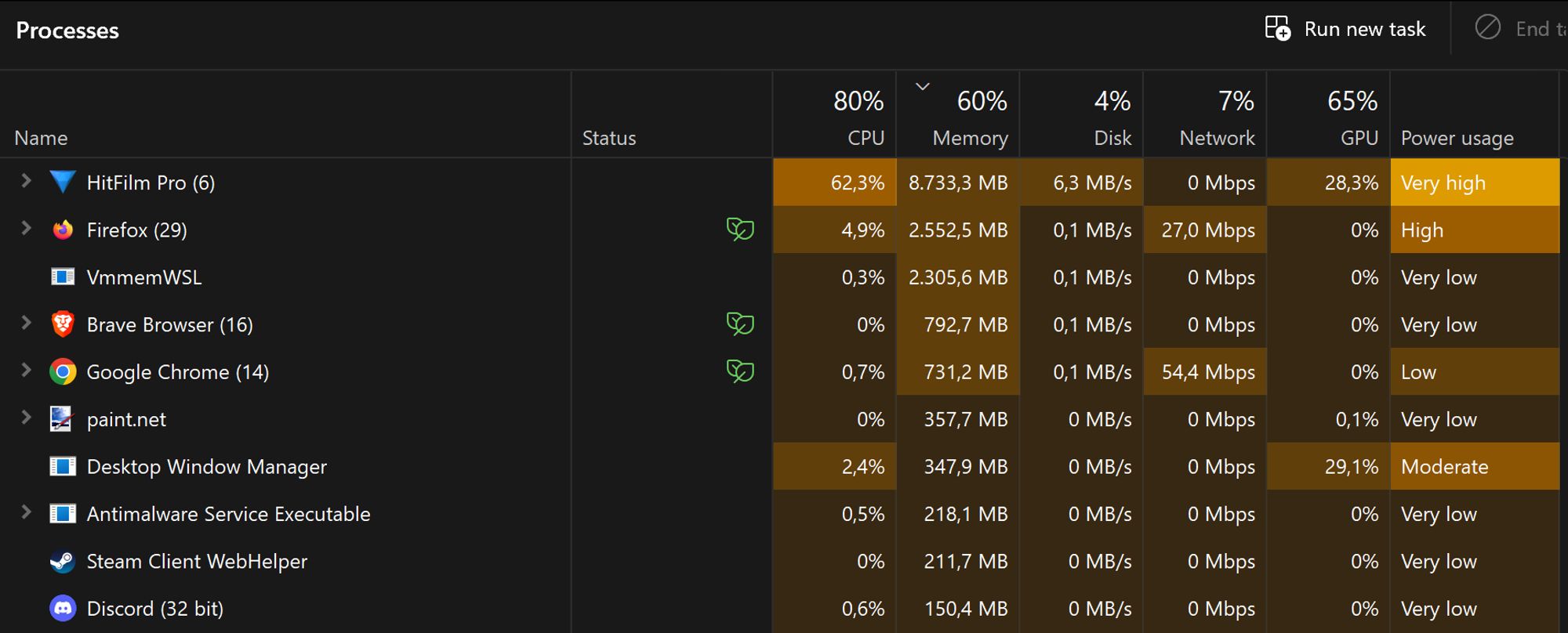Sort processes by Disk column
1568x633 pixels.
pos(1082,115)
